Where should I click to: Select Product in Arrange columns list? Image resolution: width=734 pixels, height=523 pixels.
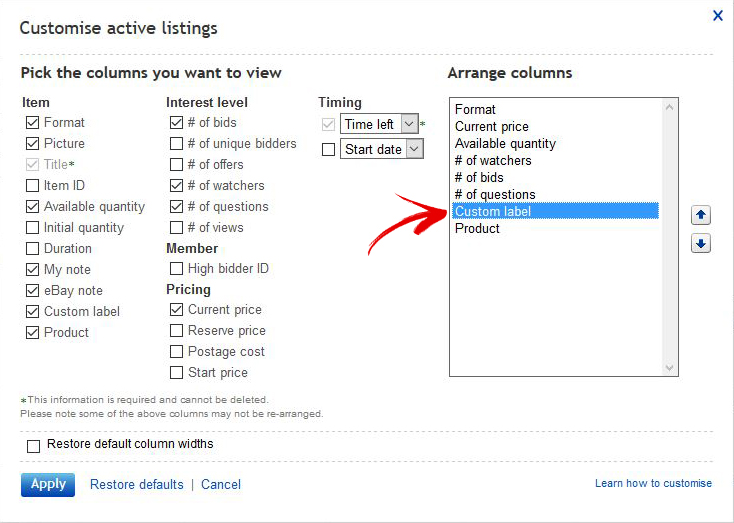[x=555, y=228]
